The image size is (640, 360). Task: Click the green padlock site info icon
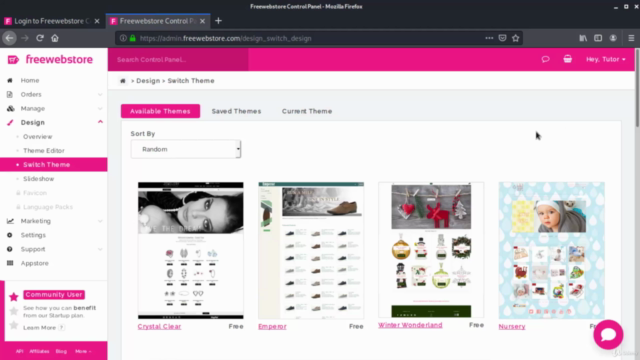[133, 38]
